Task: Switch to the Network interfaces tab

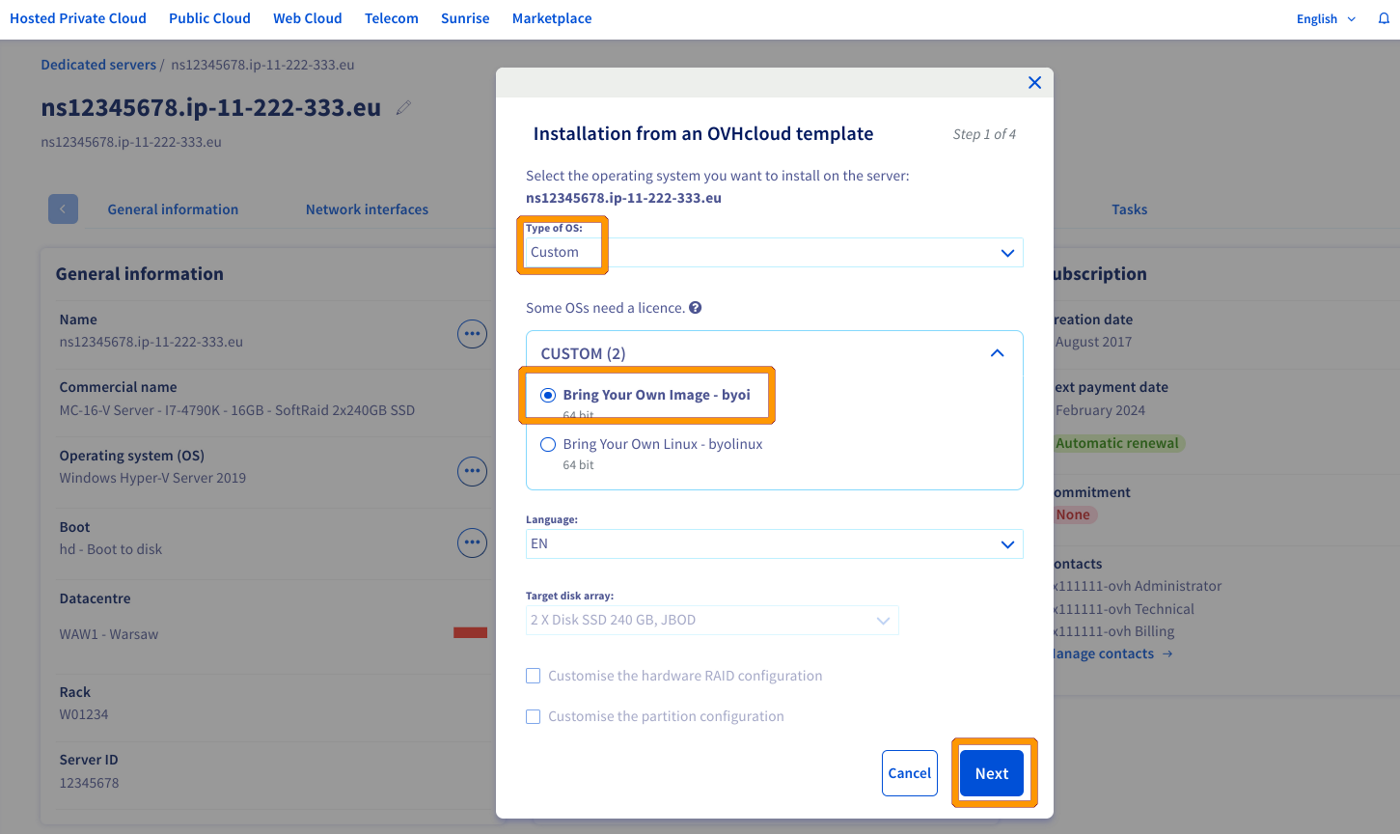Action: (367, 209)
